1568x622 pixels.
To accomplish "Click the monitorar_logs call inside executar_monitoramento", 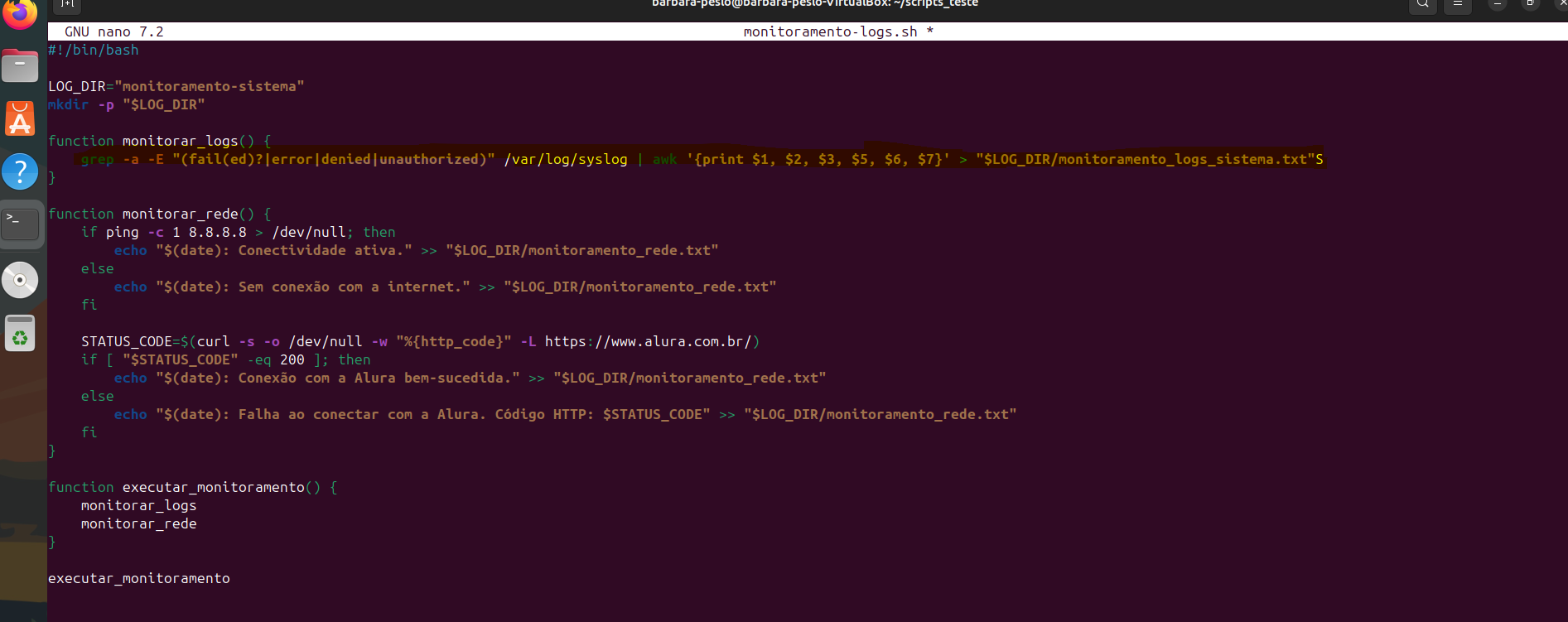I will click(139, 505).
